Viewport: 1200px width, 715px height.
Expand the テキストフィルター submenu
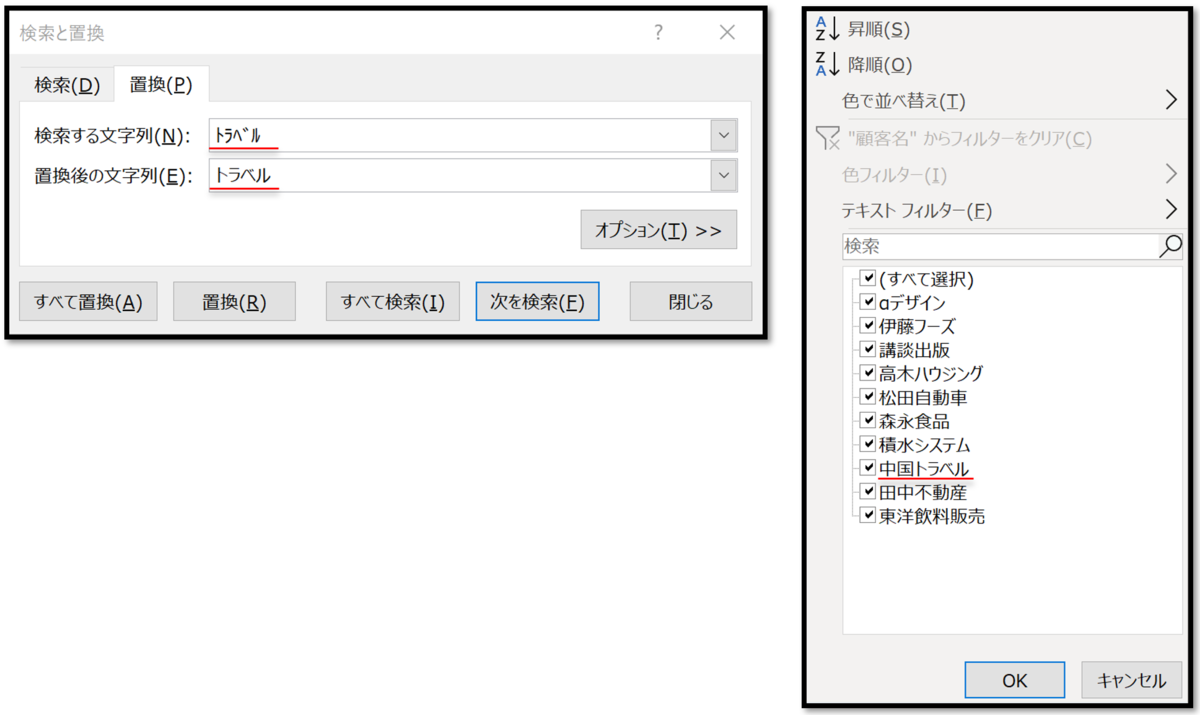[1169, 209]
